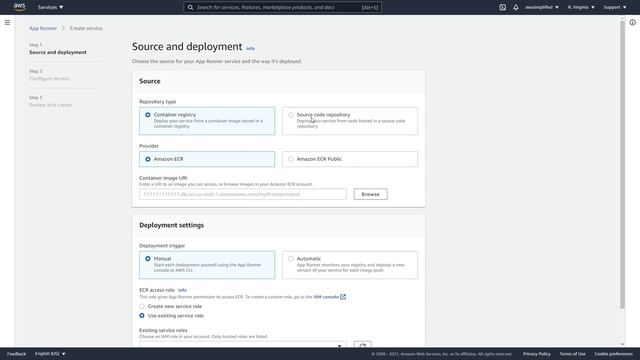Open the IAM console link
This screenshot has width=640, height=360.
pyautogui.click(x=326, y=297)
